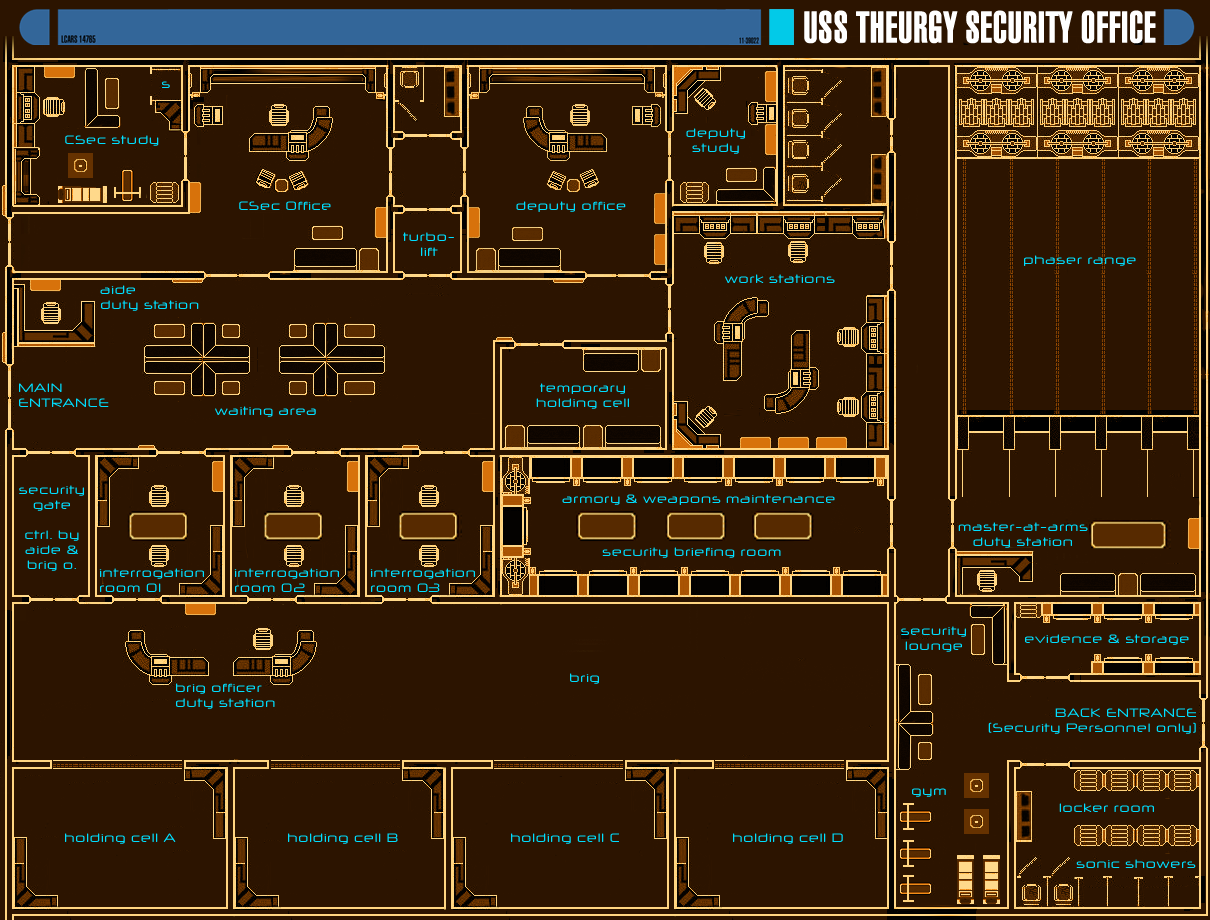1210x920 pixels.
Task: Click the "MAIN ENTRANCE" label
Action: coord(63,395)
